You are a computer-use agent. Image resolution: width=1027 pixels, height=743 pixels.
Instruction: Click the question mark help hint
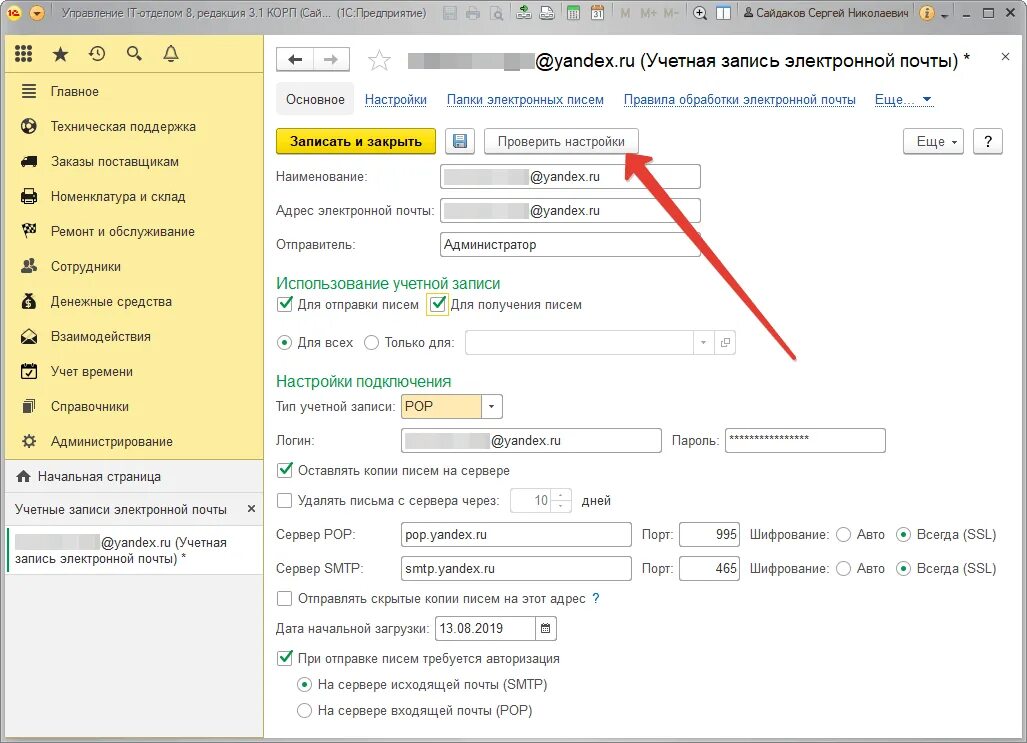point(595,598)
